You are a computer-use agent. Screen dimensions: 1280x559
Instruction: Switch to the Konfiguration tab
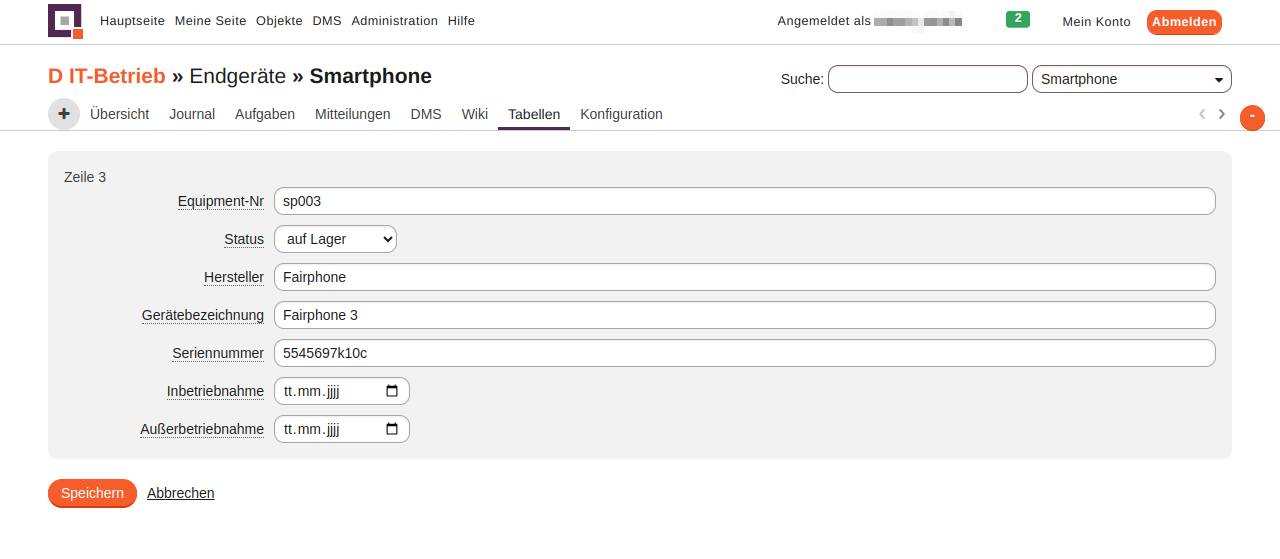click(621, 114)
